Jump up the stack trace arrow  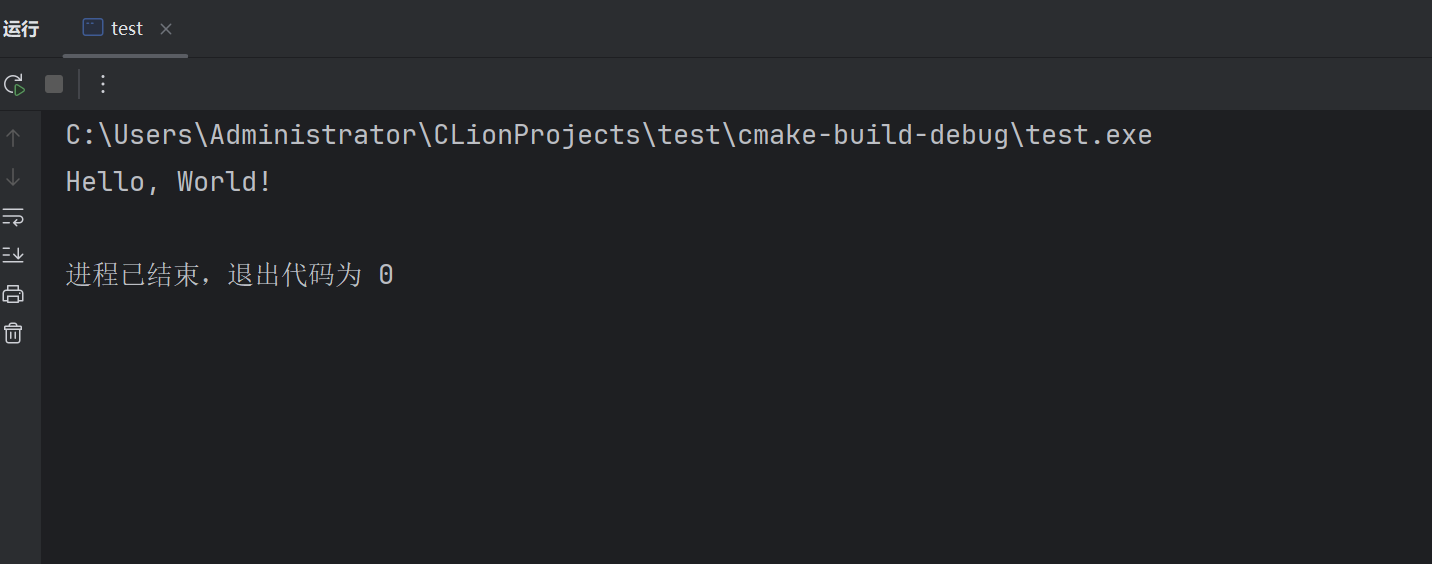(13, 138)
